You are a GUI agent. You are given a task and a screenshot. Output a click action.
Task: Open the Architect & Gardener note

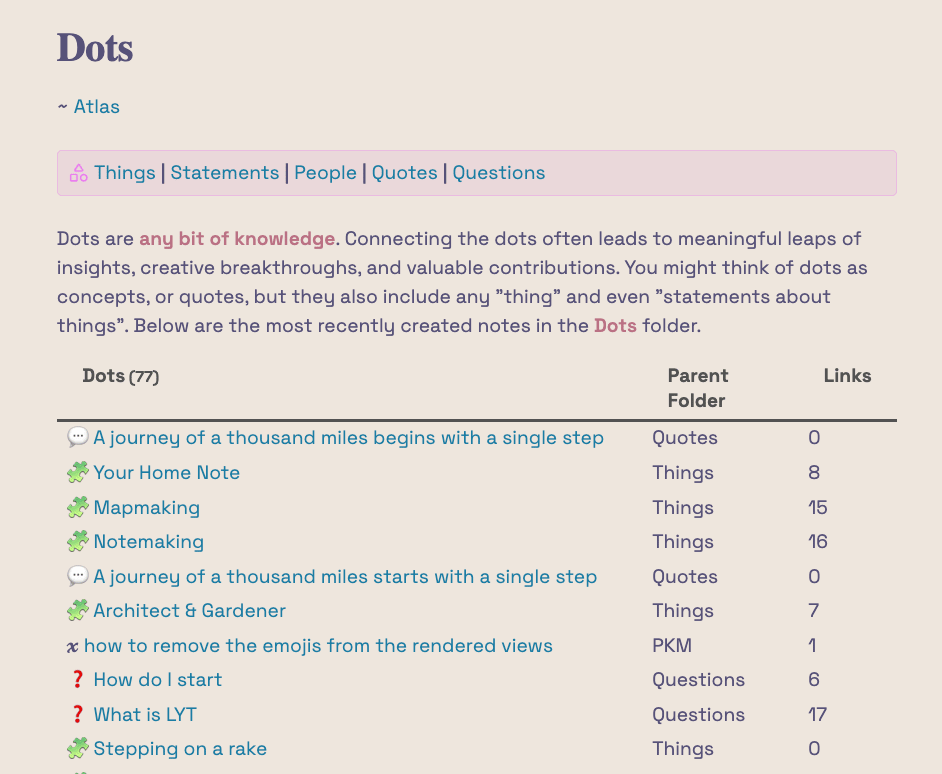[190, 611]
